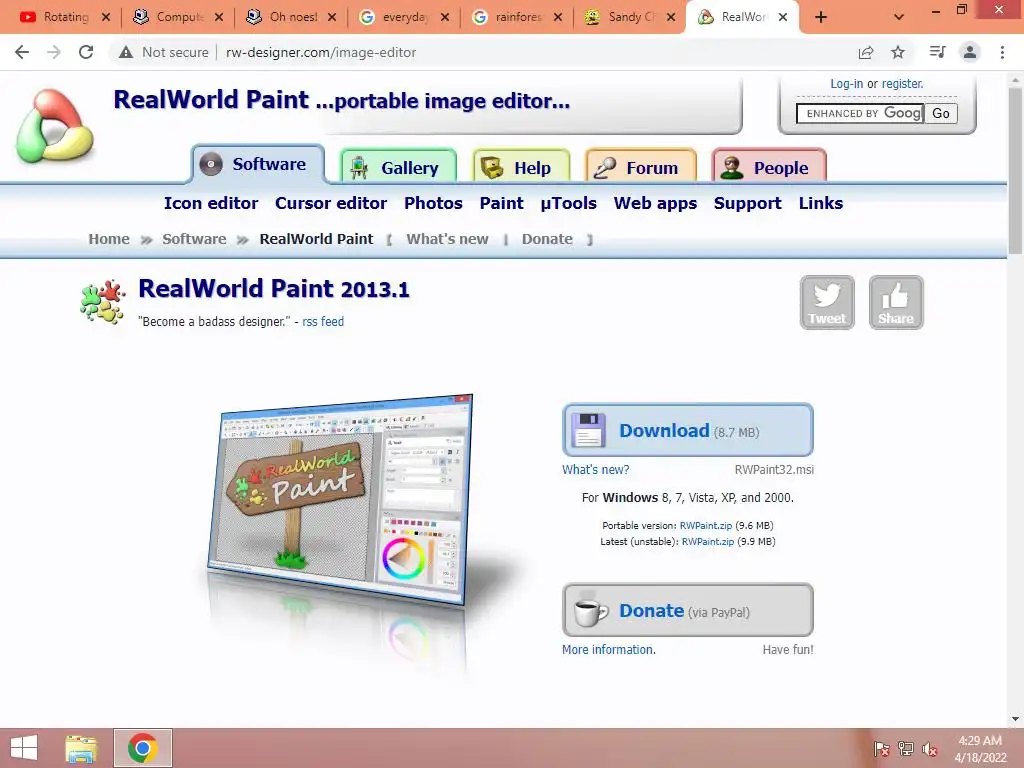Click the floppy disk Download icon
Viewport: 1024px width, 768px height.
point(588,430)
